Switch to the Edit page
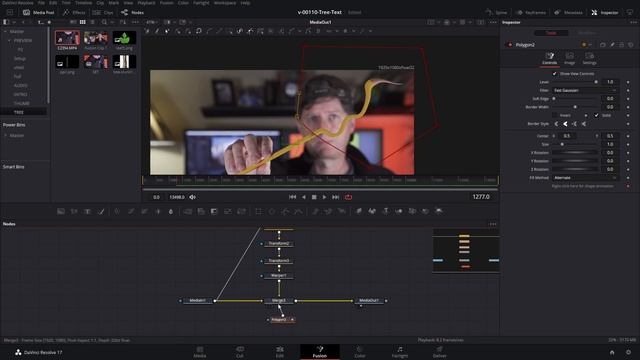640x360 pixels. [x=280, y=352]
